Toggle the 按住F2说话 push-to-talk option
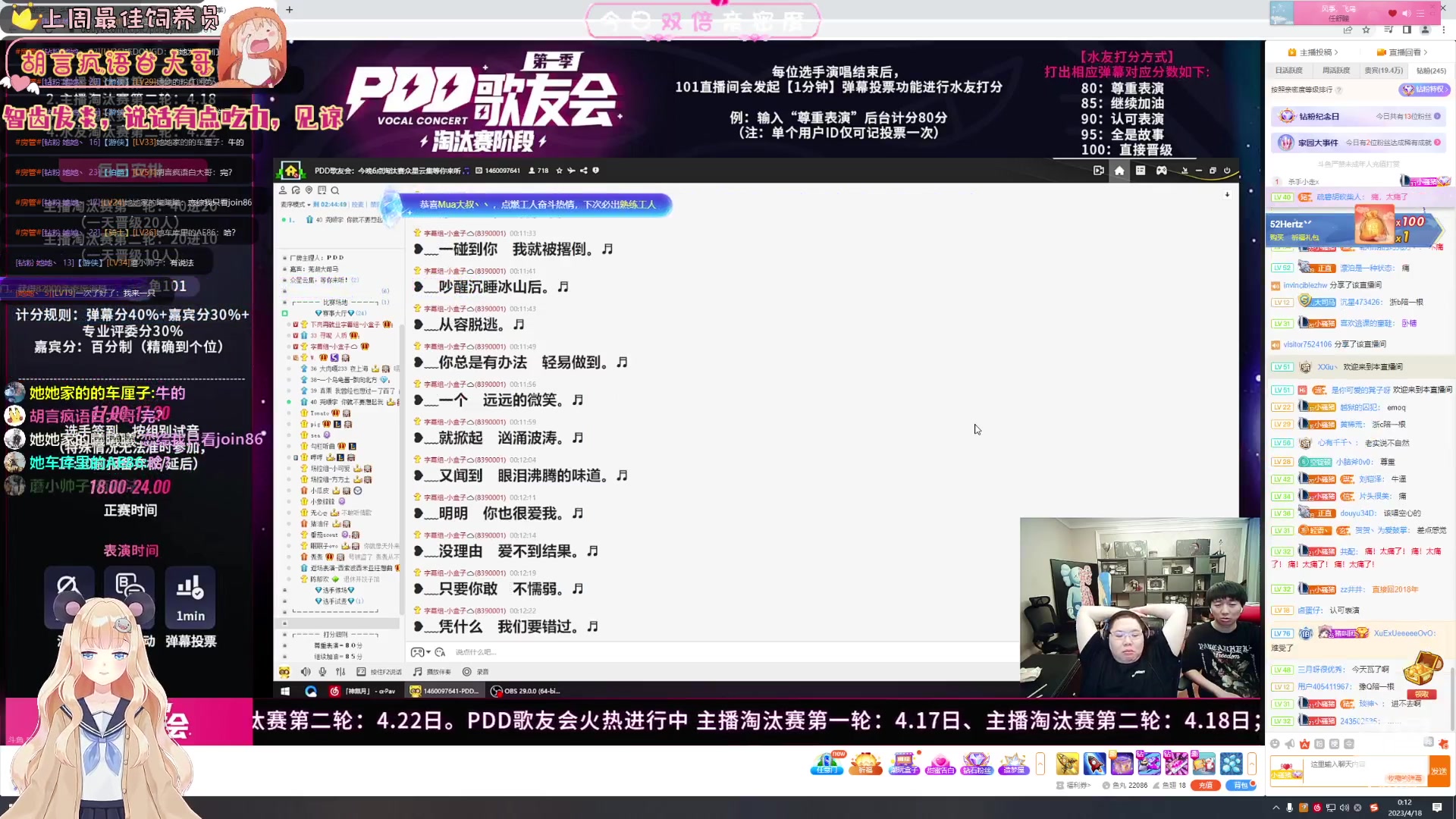This screenshot has width=1456, height=819. (x=379, y=672)
